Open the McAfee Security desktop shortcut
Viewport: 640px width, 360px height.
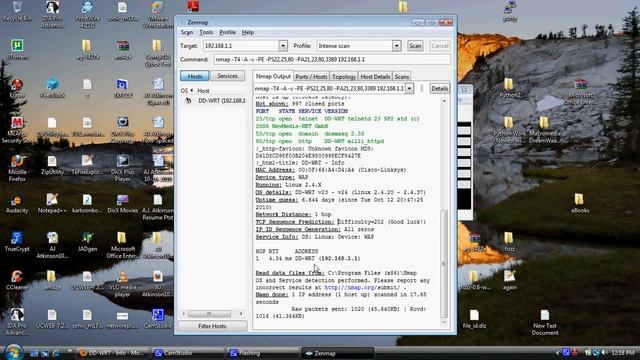point(17,130)
